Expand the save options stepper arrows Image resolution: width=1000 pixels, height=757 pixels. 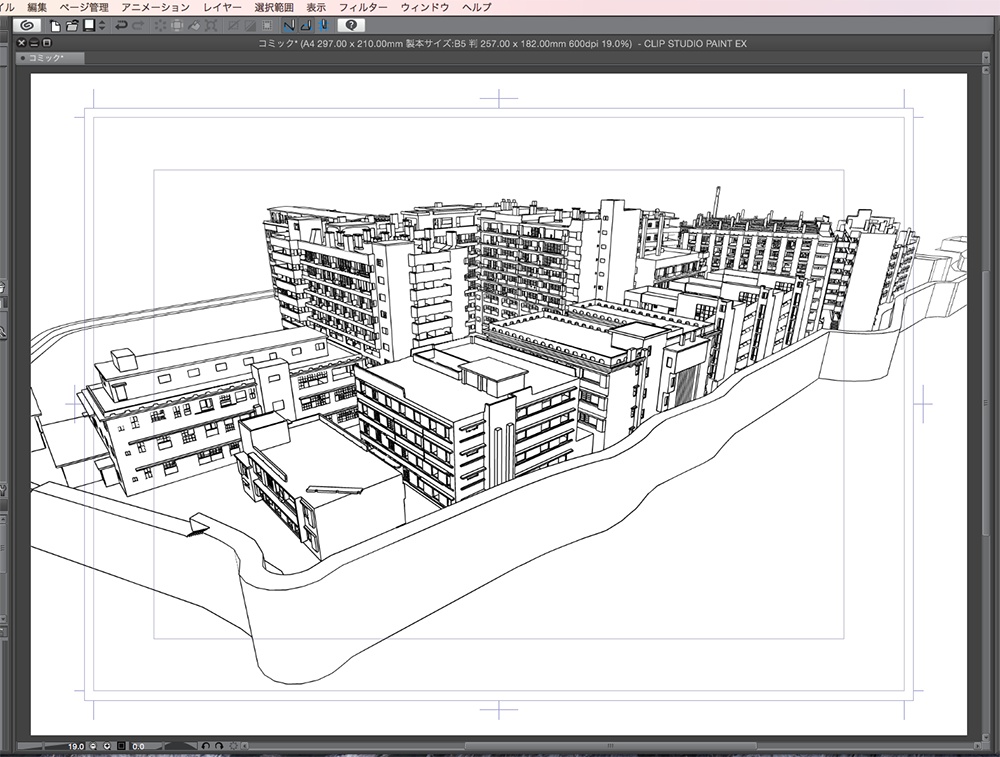(x=102, y=24)
